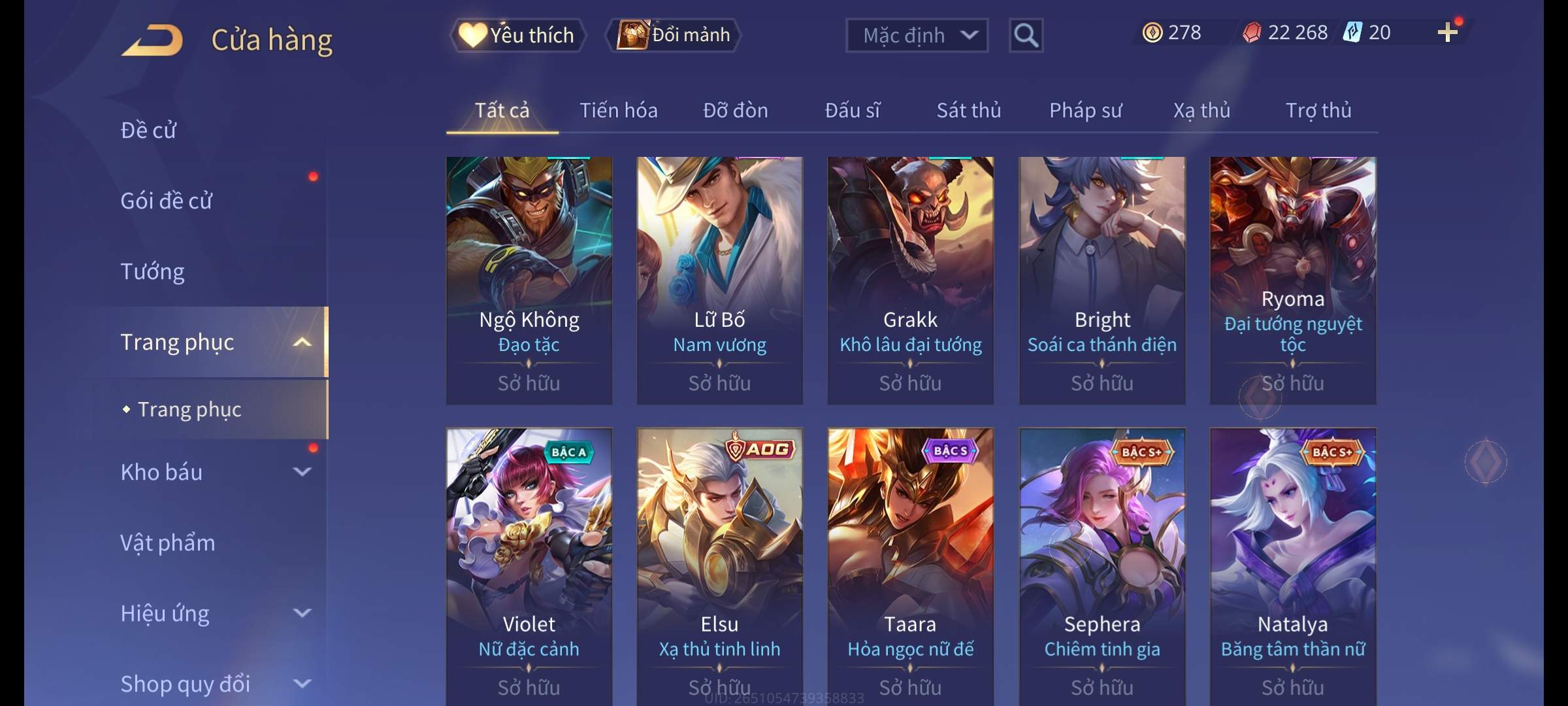Screen dimensions: 1568x706
Task: Open the Mặc định sort dropdown
Action: [917, 35]
